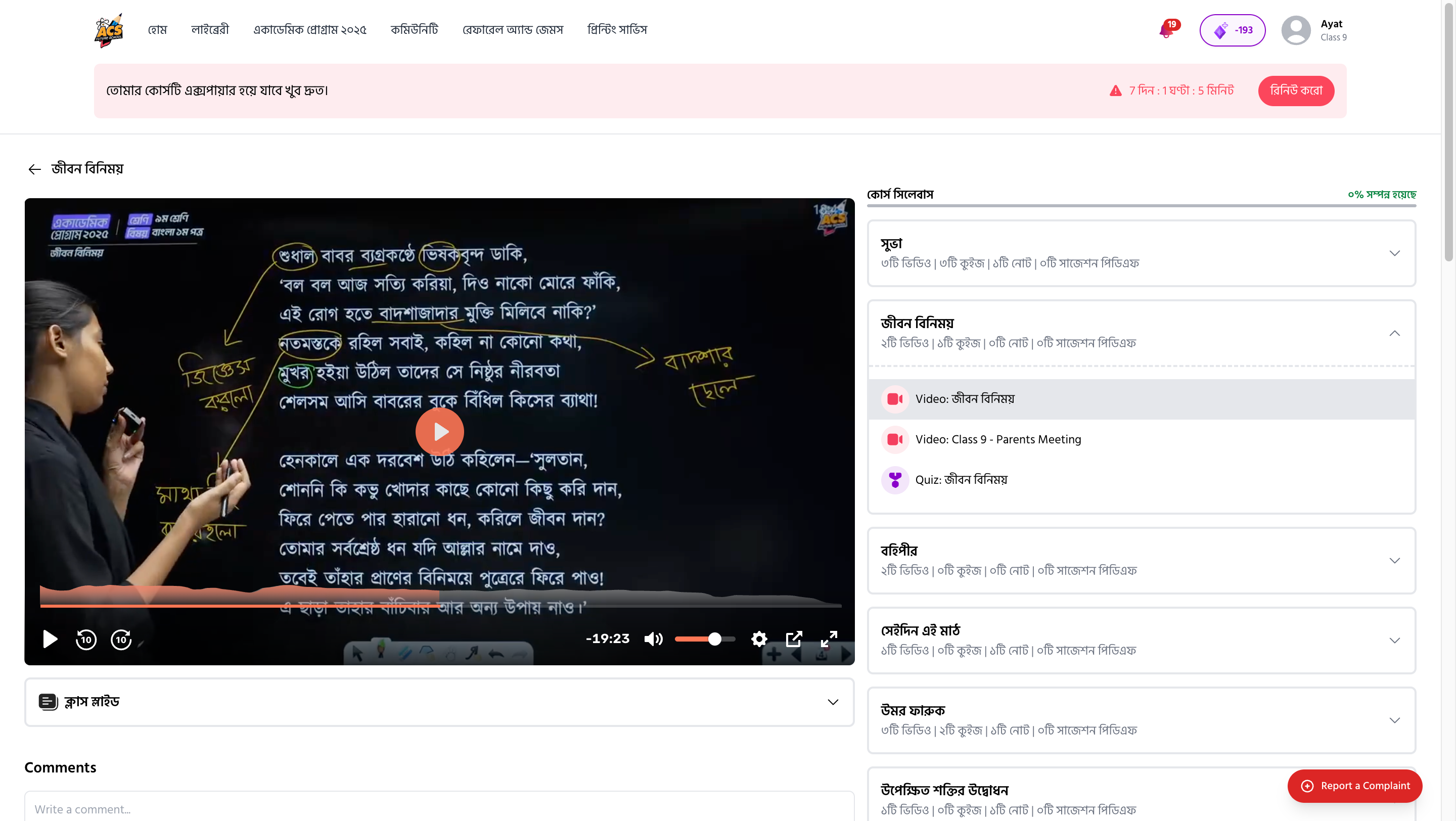Collapse the জীবন বিনিময় chapter section

pos(1394,333)
